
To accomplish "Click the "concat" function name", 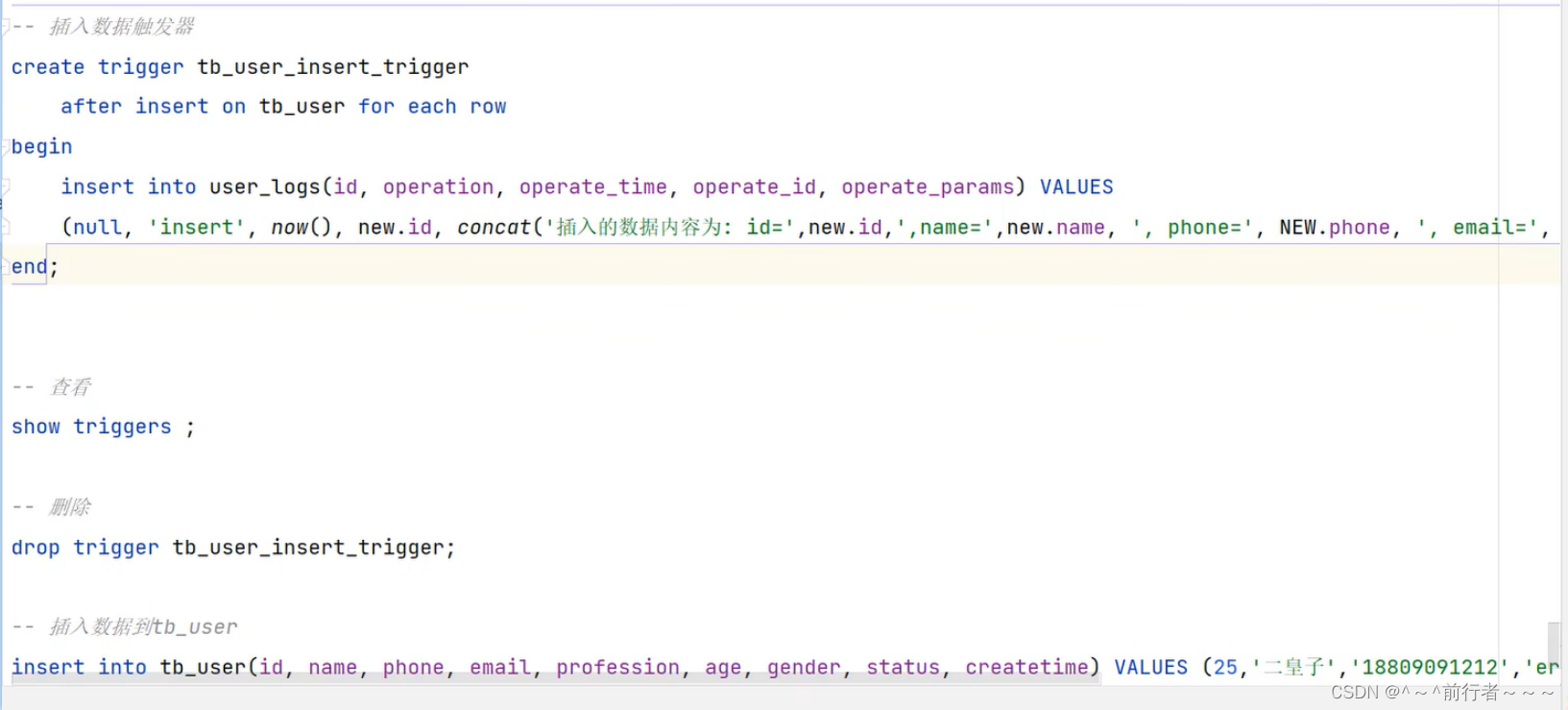I will [x=494, y=228].
